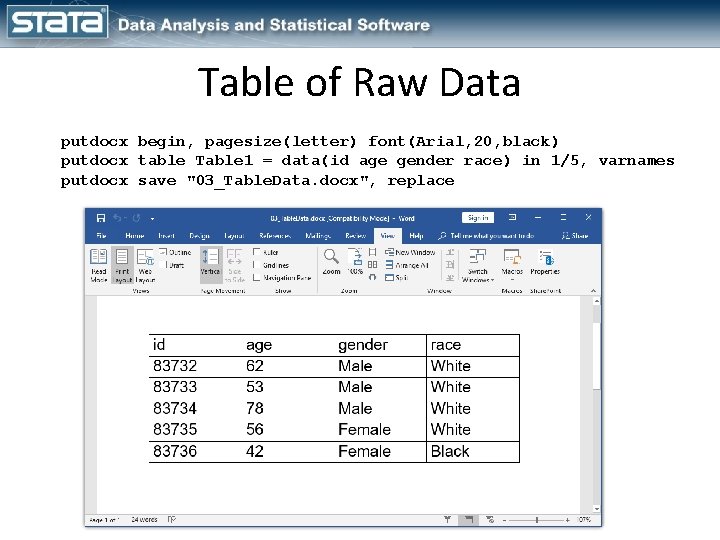This screenshot has width=720, height=540.
Task: Select the View ribbon tab
Action: pyautogui.click(x=388, y=236)
